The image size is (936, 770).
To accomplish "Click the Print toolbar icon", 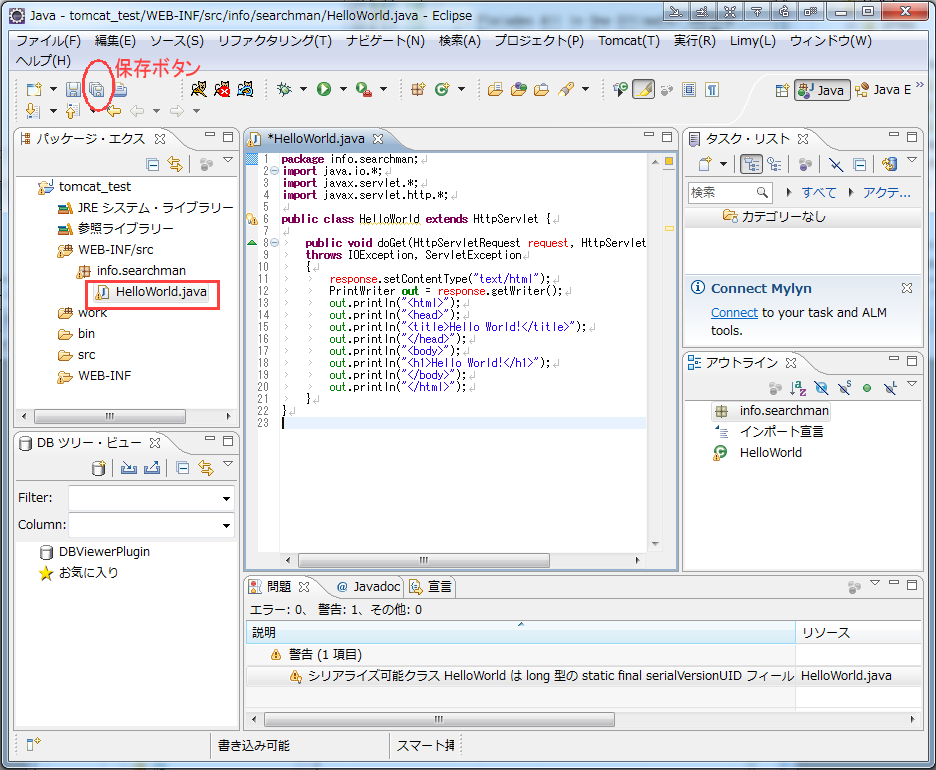I will [120, 90].
